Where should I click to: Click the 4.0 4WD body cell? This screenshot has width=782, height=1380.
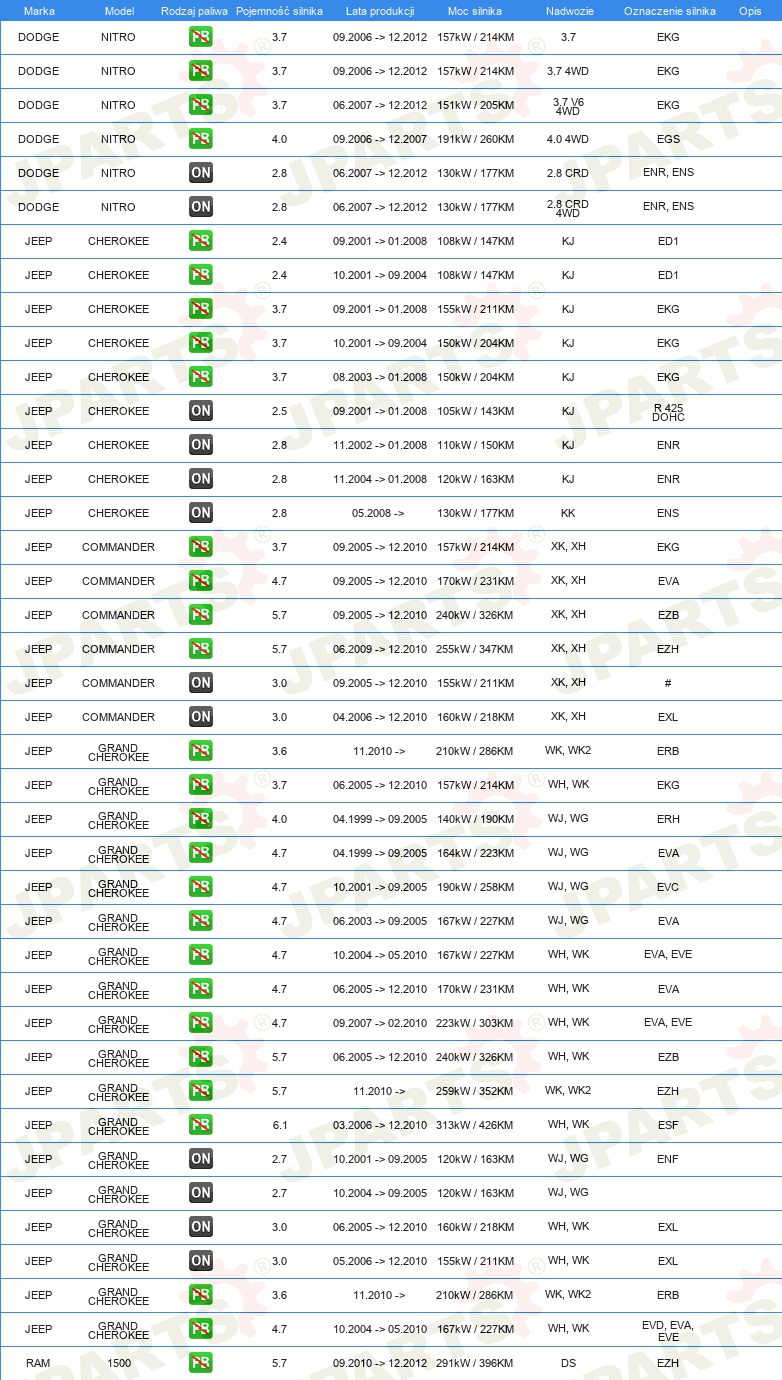pyautogui.click(x=568, y=139)
